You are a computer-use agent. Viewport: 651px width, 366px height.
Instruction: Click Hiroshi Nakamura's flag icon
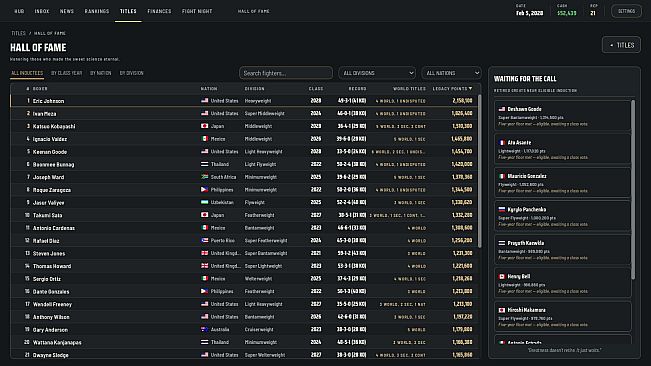(x=502, y=310)
